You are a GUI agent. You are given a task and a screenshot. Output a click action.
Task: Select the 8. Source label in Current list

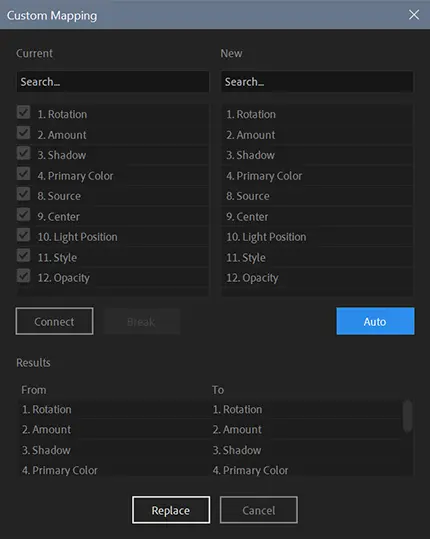[x=59, y=196]
